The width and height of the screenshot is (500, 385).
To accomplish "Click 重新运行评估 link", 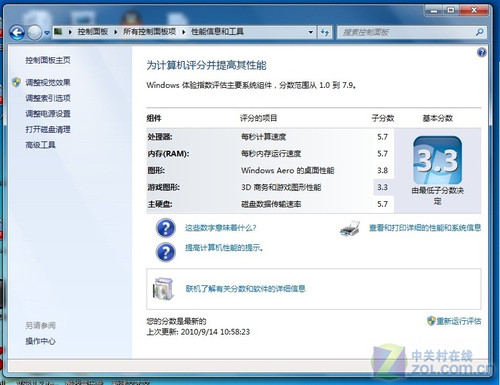I will pyautogui.click(x=459, y=321).
